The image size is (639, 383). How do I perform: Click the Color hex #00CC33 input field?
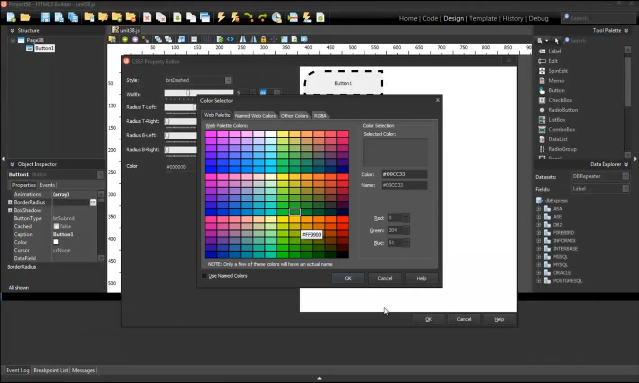tap(404, 174)
